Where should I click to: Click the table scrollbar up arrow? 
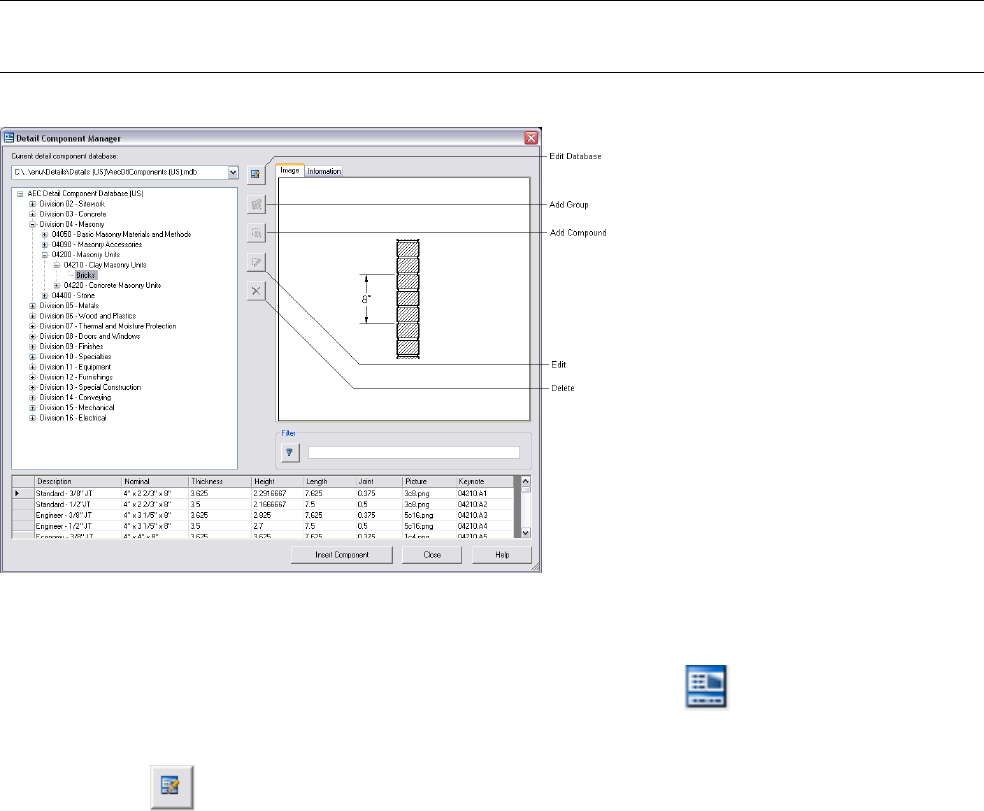526,481
